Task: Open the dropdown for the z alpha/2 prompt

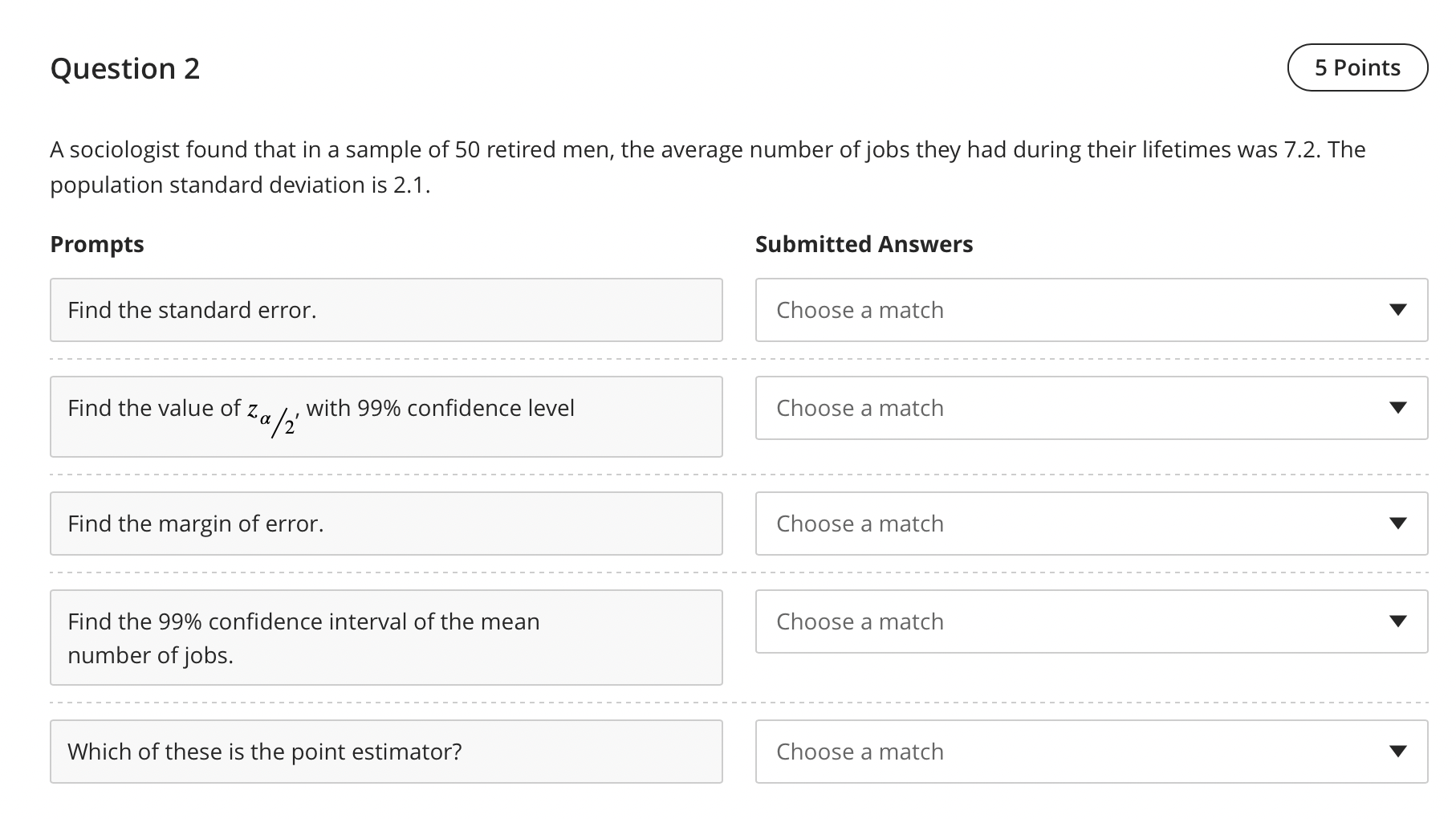Action: click(1092, 408)
